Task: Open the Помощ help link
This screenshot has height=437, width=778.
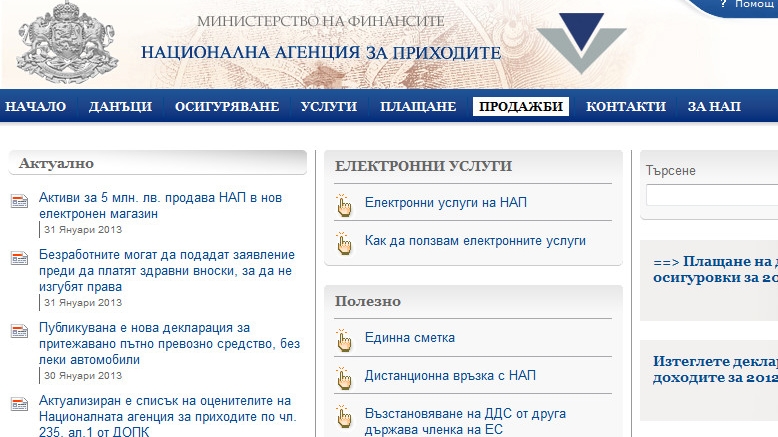Action: coord(756,4)
